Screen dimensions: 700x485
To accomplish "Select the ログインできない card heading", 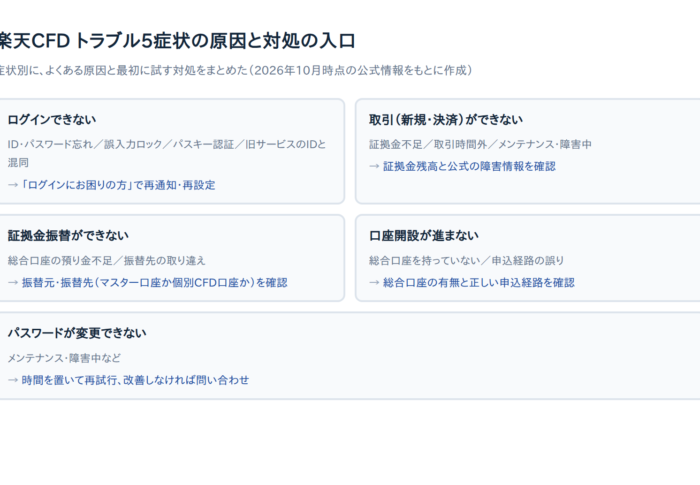I will (x=52, y=120).
